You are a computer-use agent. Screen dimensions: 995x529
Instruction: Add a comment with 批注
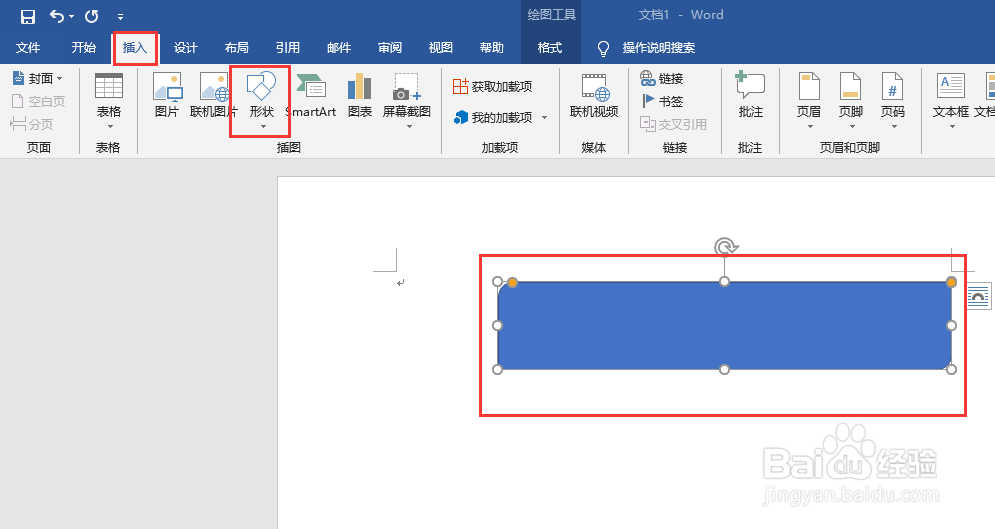click(750, 95)
